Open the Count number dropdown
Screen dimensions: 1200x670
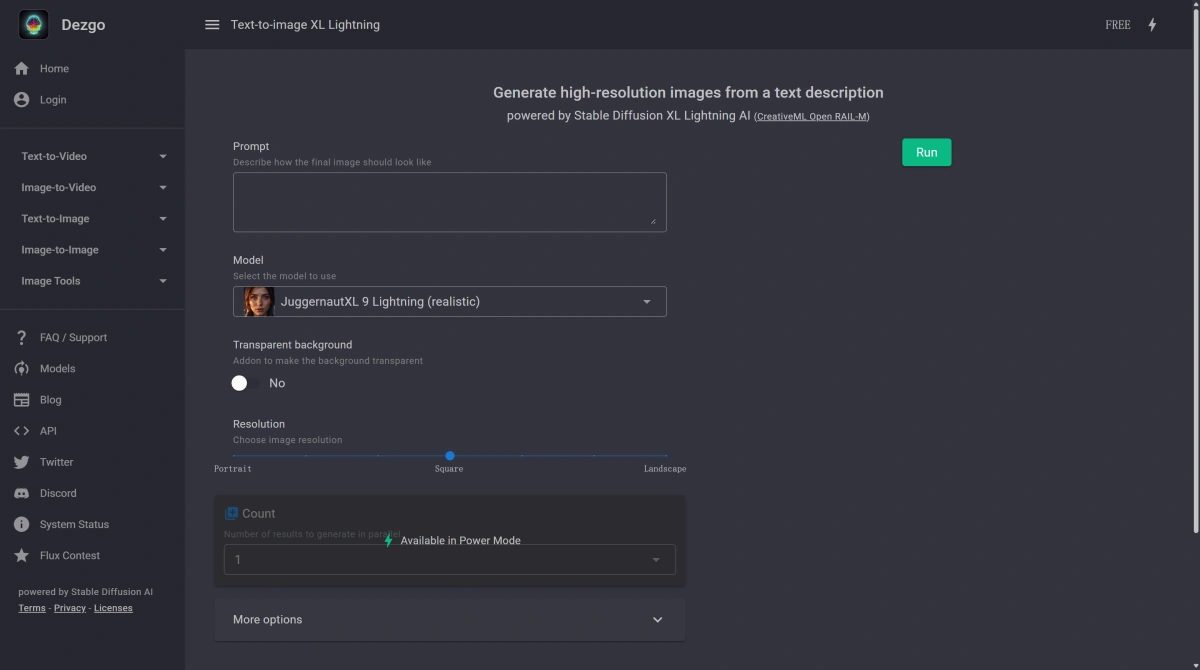(x=450, y=560)
